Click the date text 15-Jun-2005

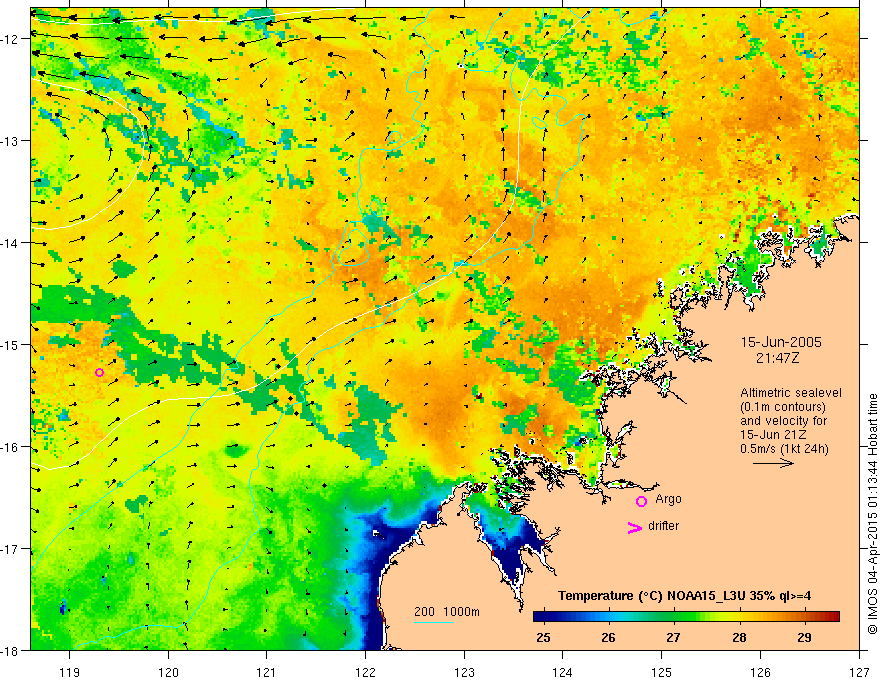click(x=781, y=342)
